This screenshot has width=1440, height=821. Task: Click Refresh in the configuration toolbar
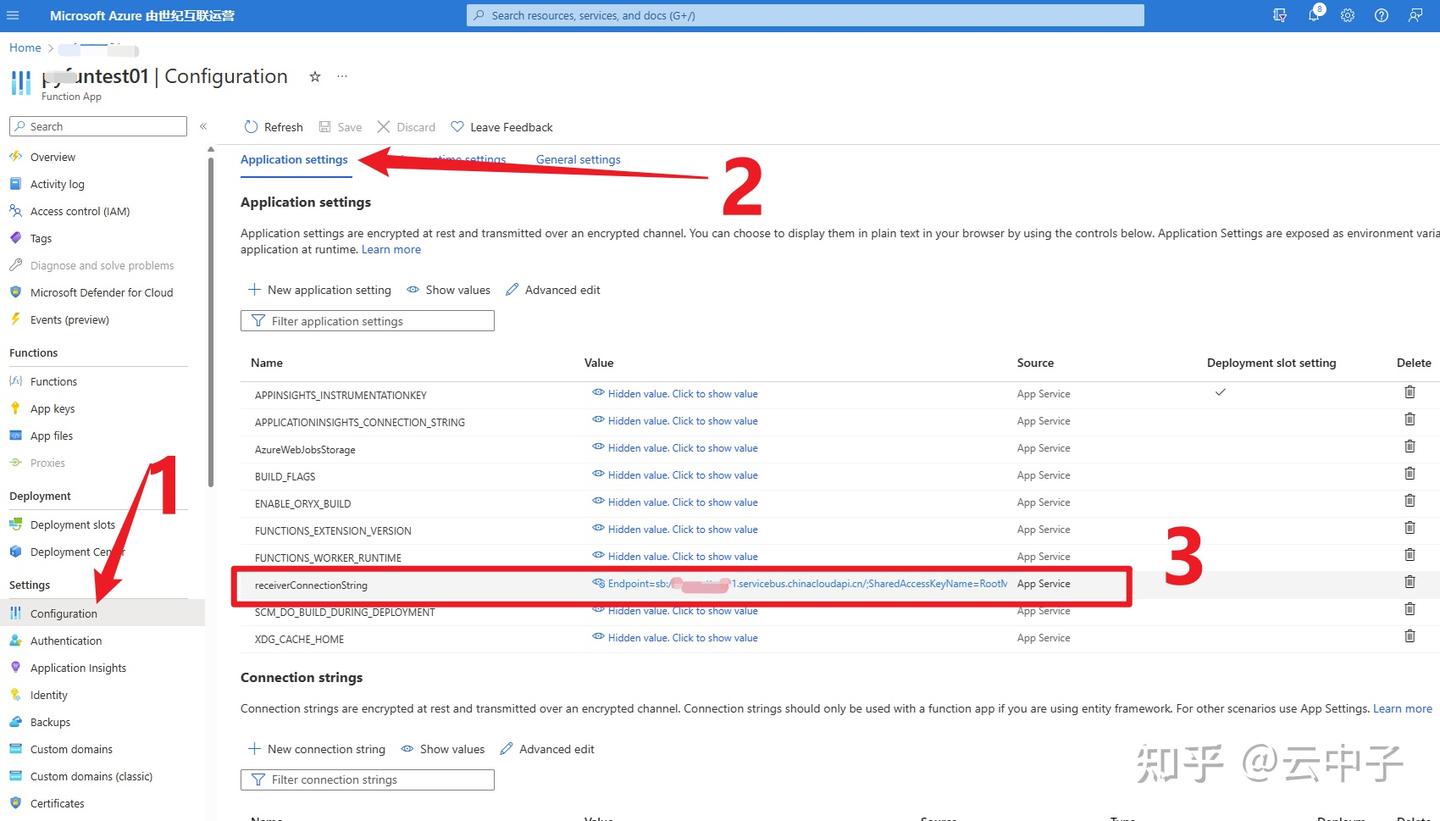[x=272, y=126]
